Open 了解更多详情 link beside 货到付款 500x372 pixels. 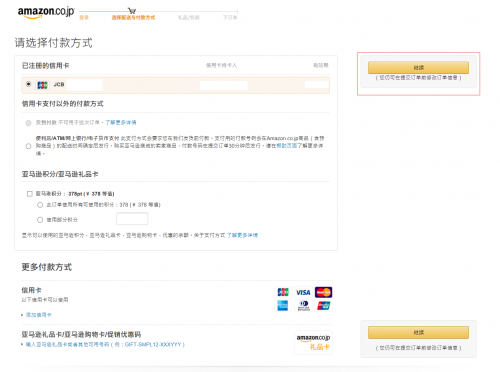point(121,123)
